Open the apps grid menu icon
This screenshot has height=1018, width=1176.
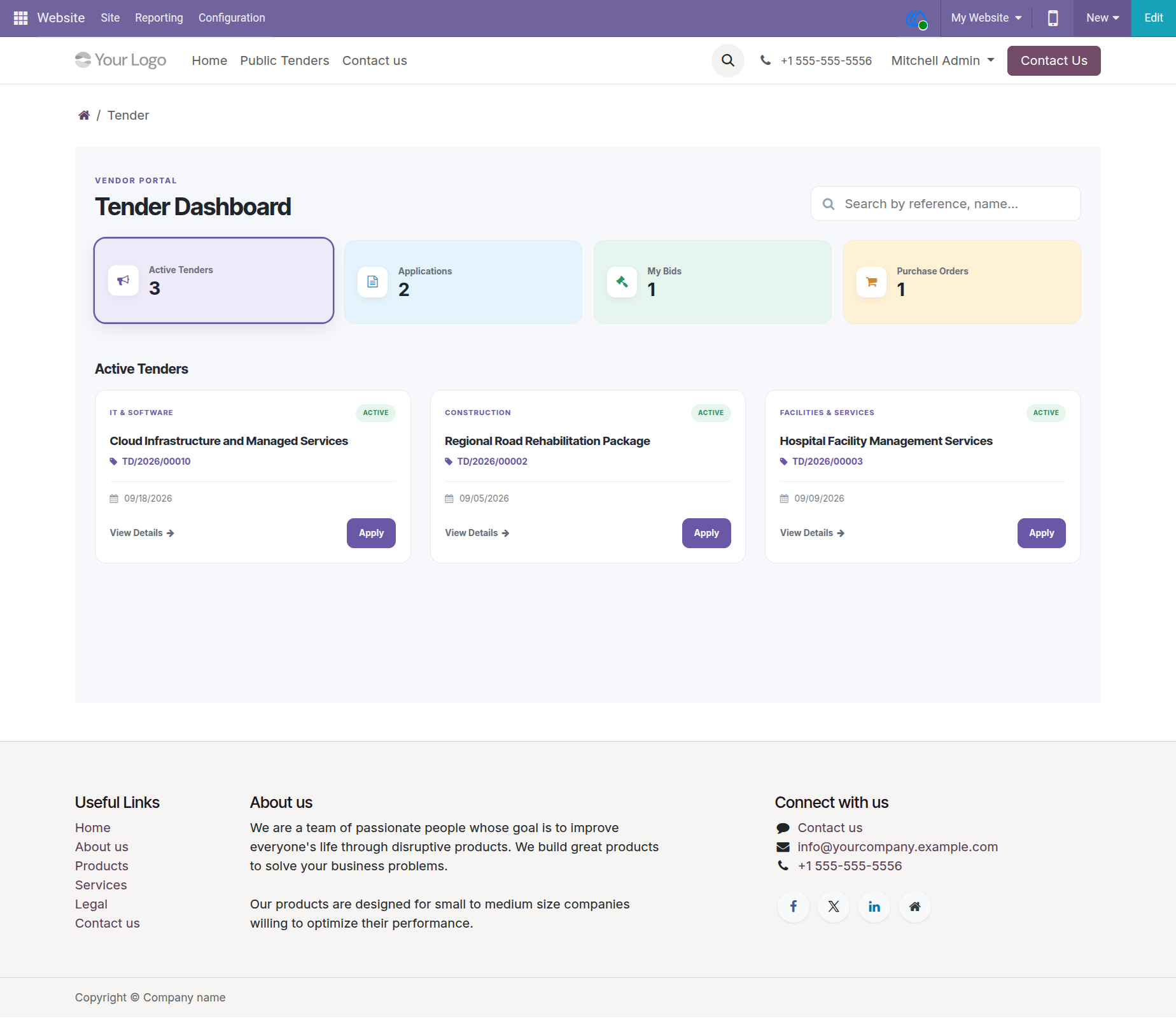pos(20,18)
